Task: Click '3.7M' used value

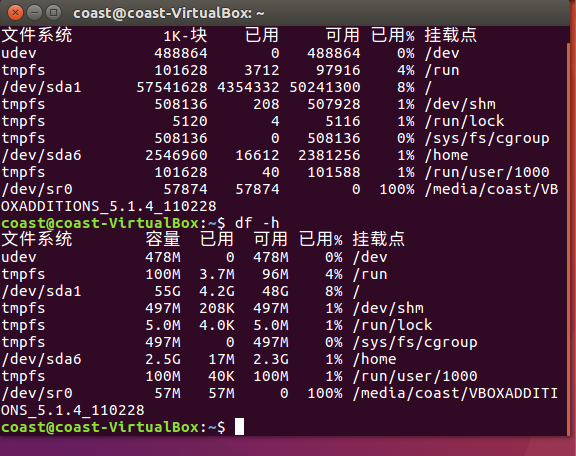Action: (217, 274)
